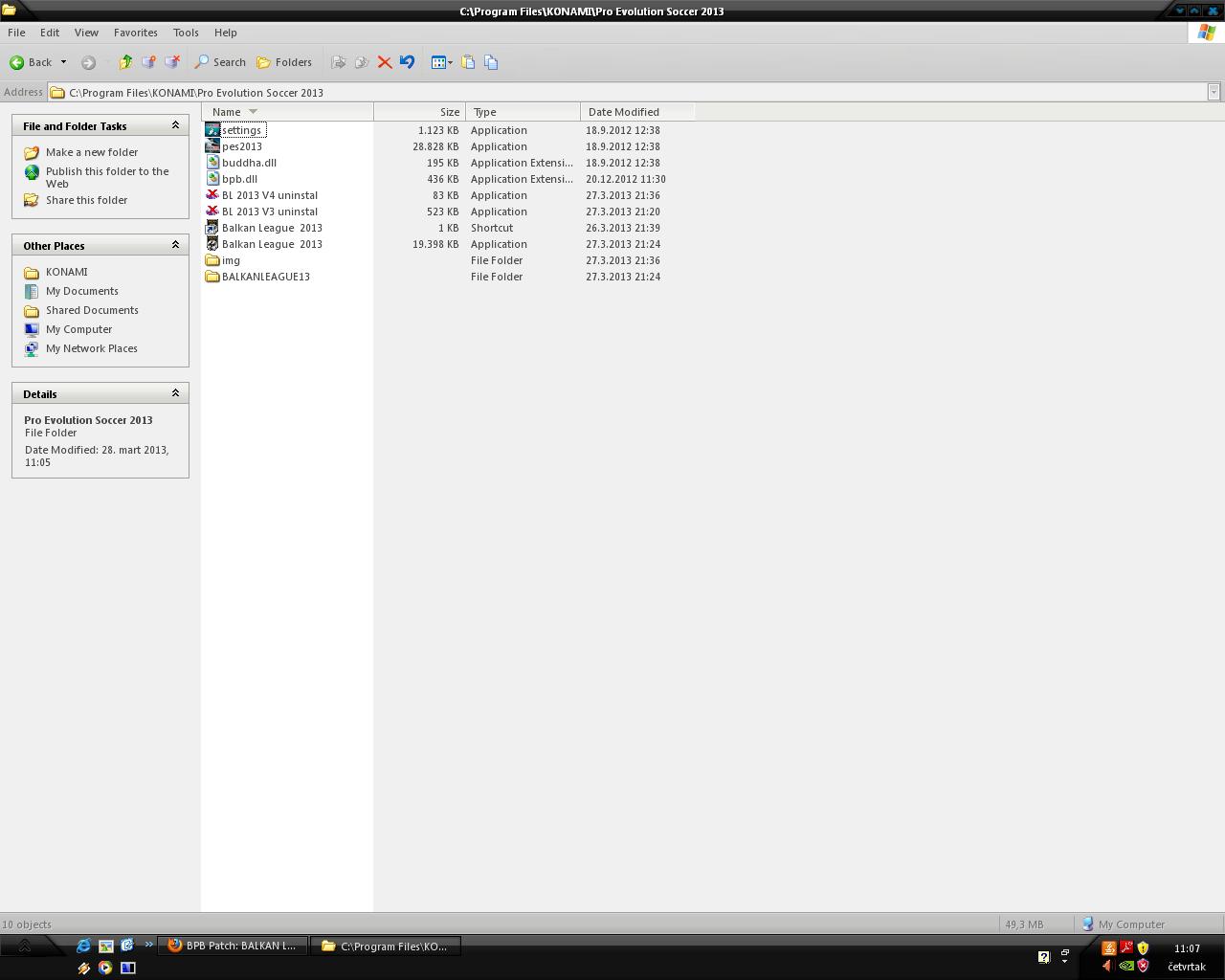Click the Program Files Explorer taskbar button
This screenshot has height=980, width=1225.
tap(386, 946)
